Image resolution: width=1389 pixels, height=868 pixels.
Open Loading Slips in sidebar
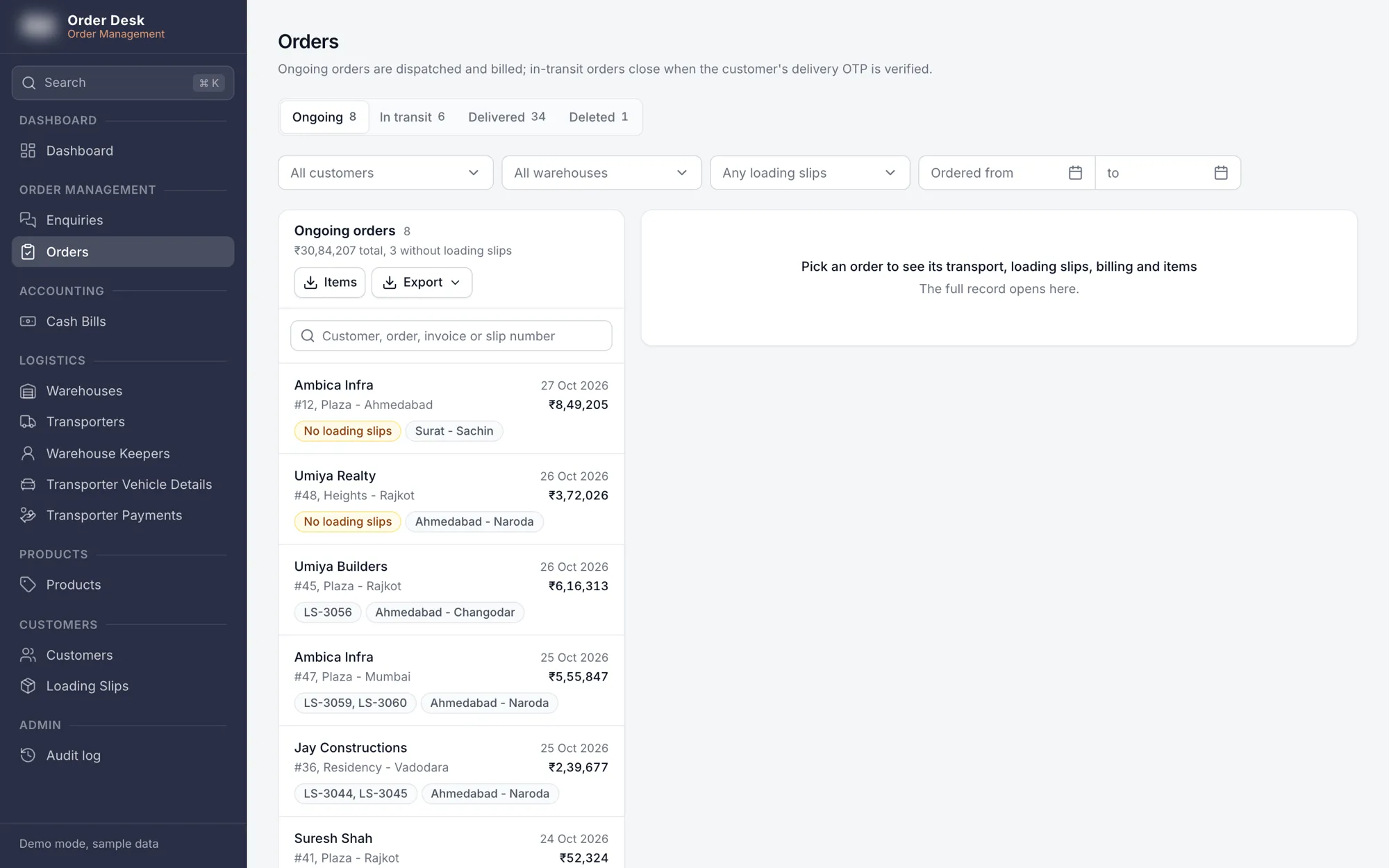coord(123,686)
